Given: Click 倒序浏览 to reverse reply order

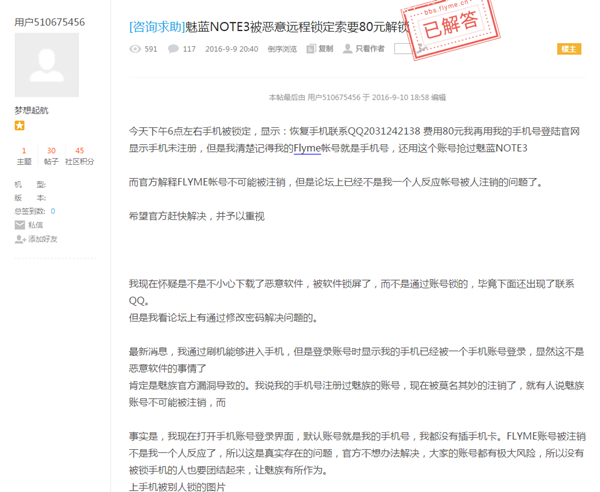Looking at the screenshot, I should coord(282,49).
